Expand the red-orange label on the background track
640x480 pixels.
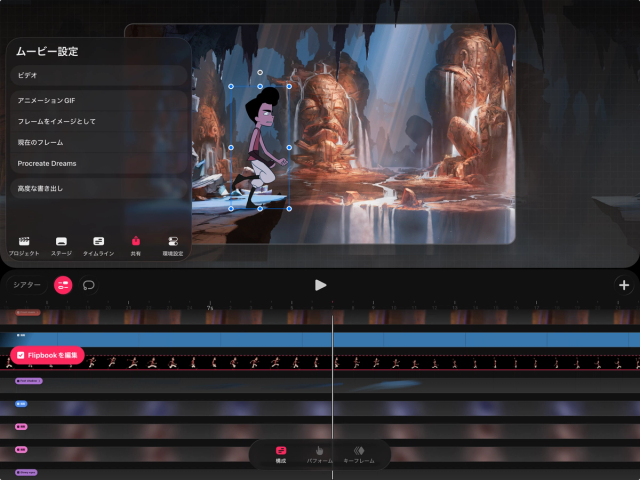pyautogui.click(x=28, y=313)
